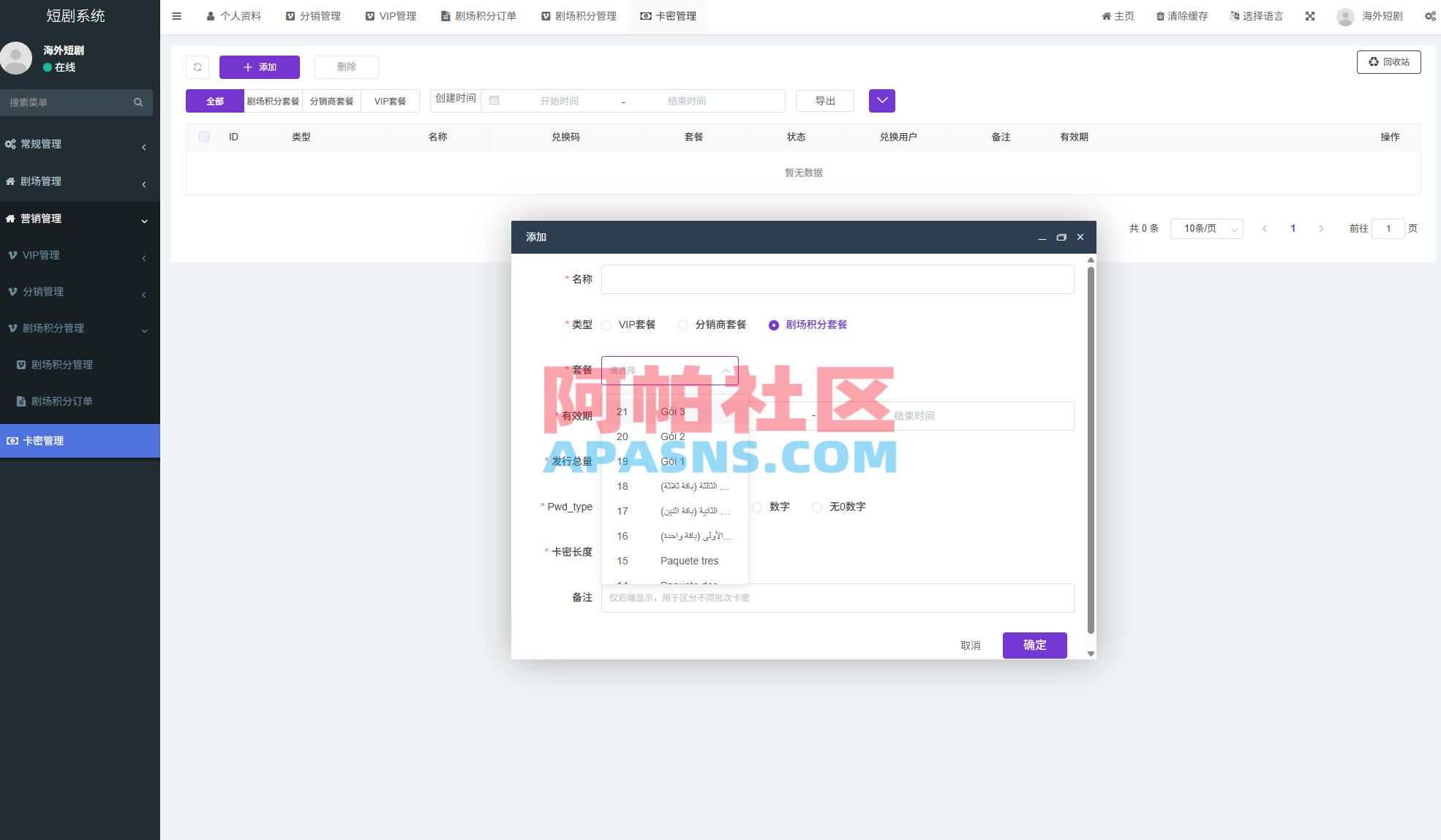Select Gói 2 from the package list

(671, 436)
